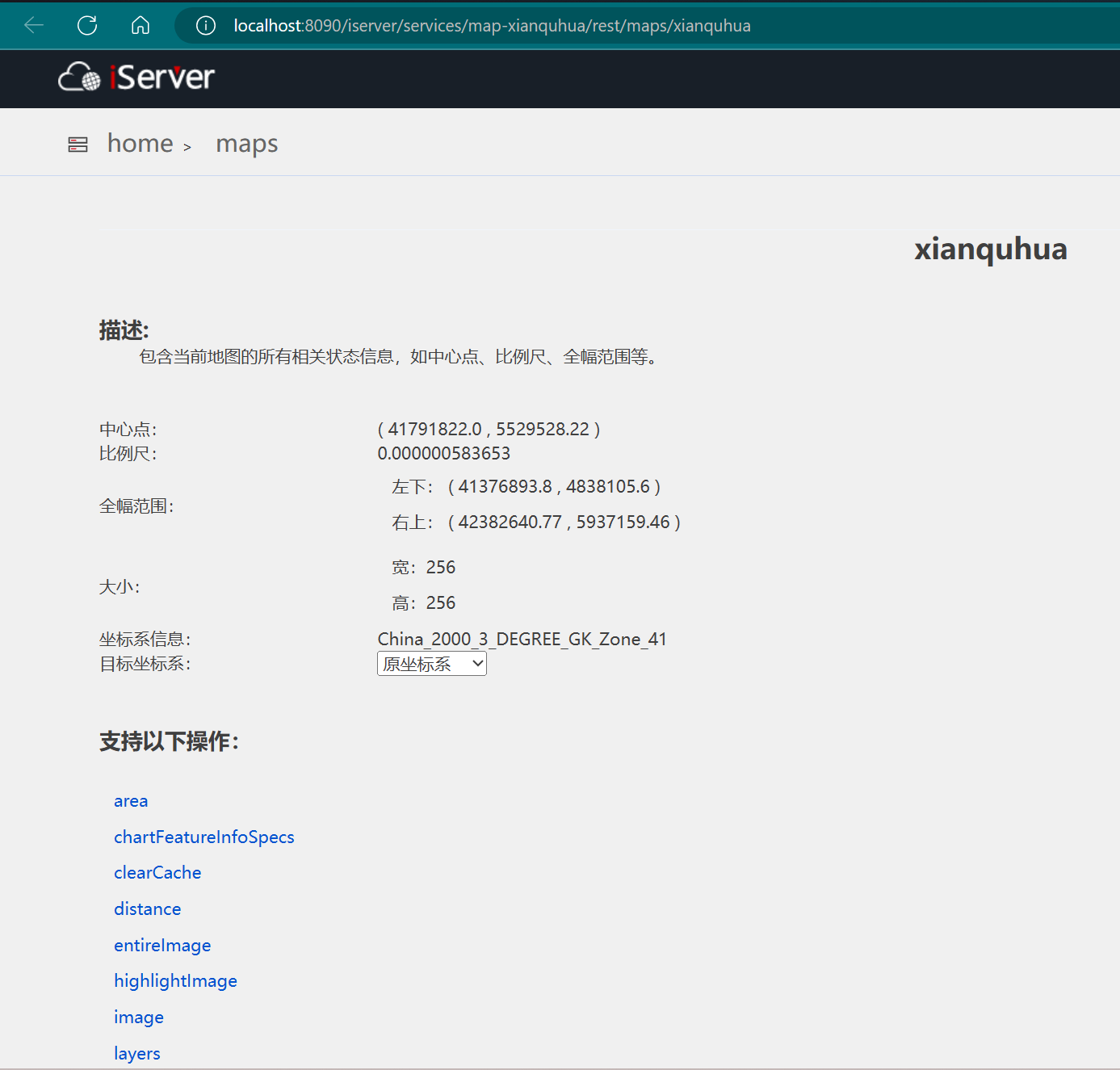Image resolution: width=1120 pixels, height=1070 pixels.
Task: Open chartFeatureInfoSpecs link
Action: [x=203, y=837]
